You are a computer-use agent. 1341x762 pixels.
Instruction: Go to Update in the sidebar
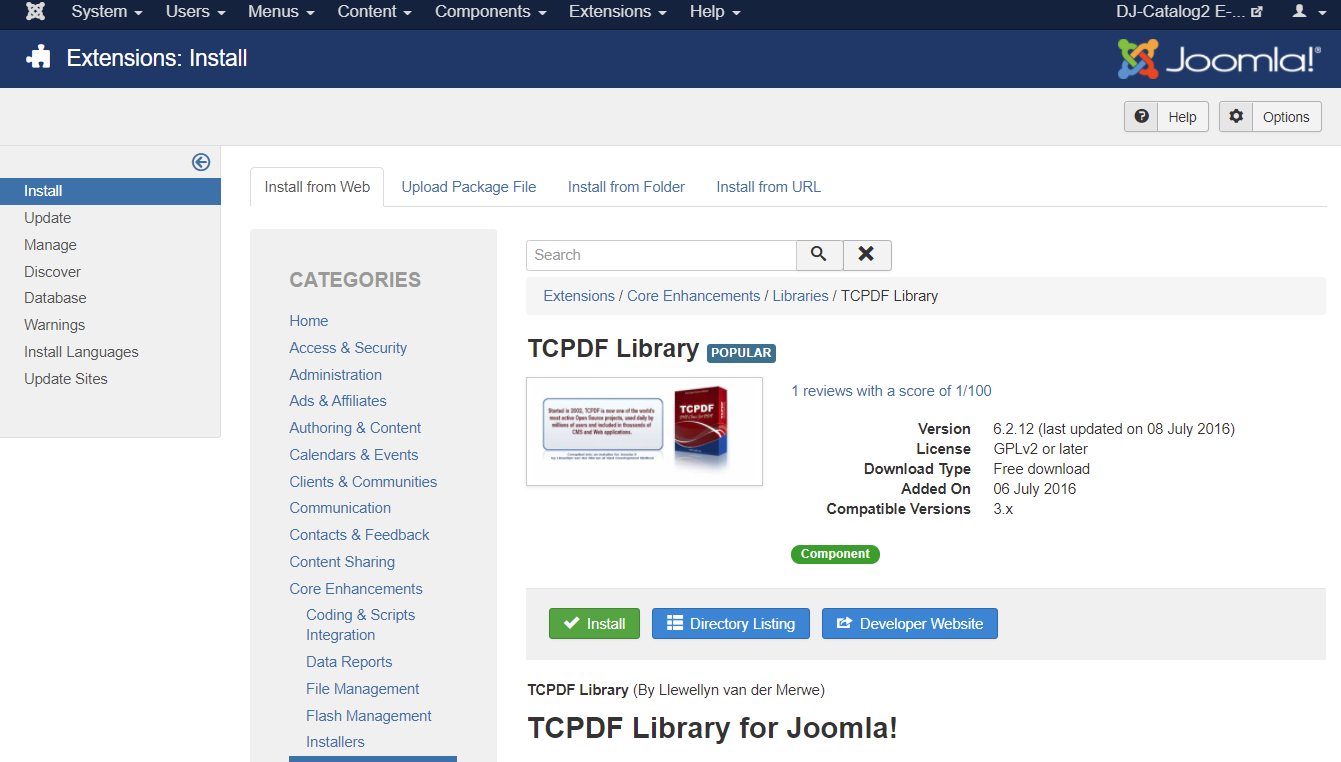(x=48, y=218)
